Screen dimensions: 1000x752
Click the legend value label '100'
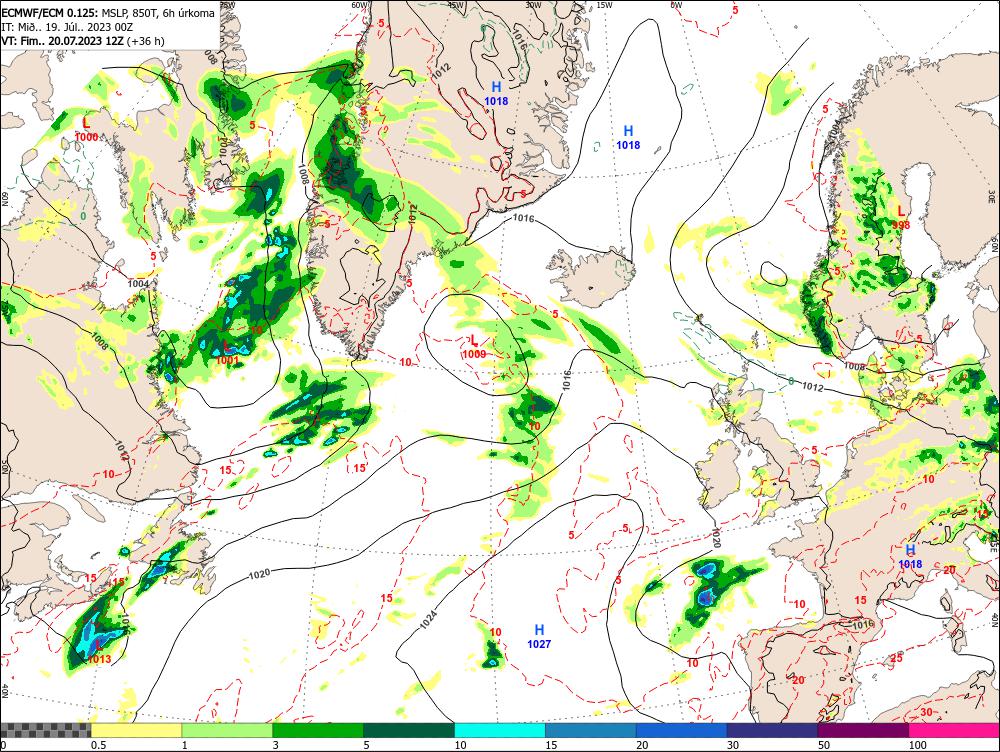click(x=917, y=745)
